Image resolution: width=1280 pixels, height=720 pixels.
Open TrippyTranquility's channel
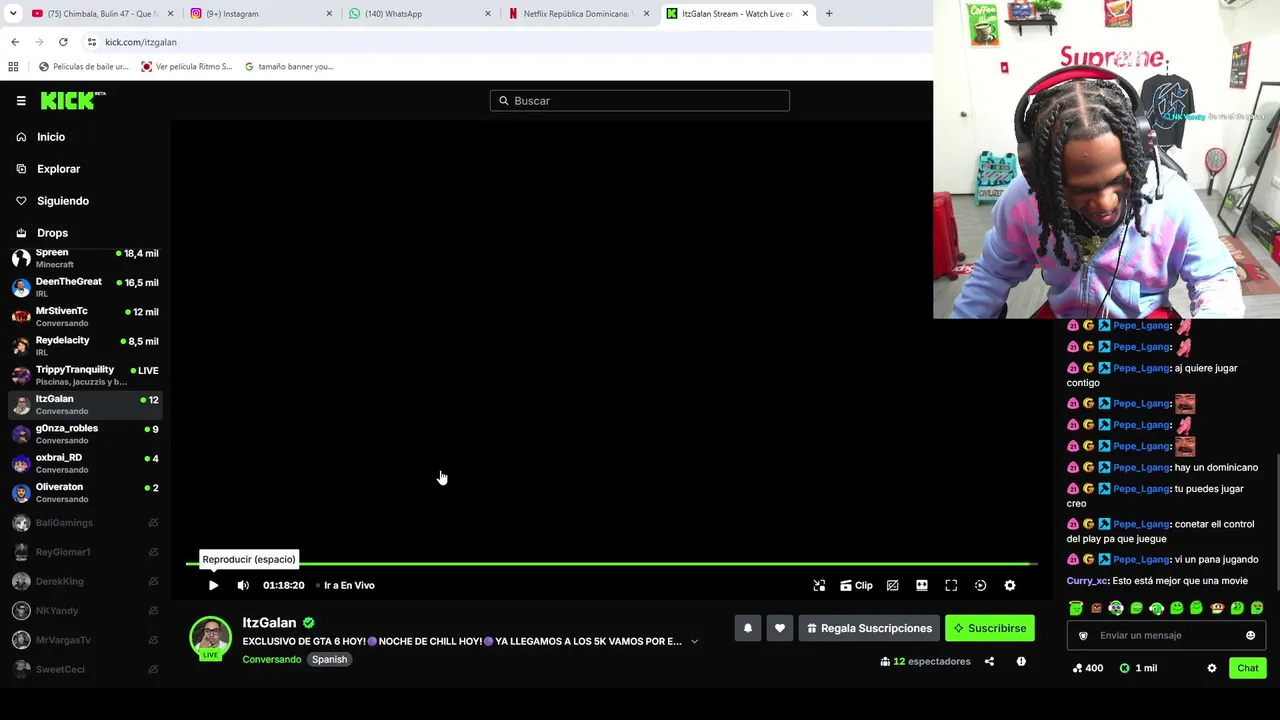click(x=85, y=375)
